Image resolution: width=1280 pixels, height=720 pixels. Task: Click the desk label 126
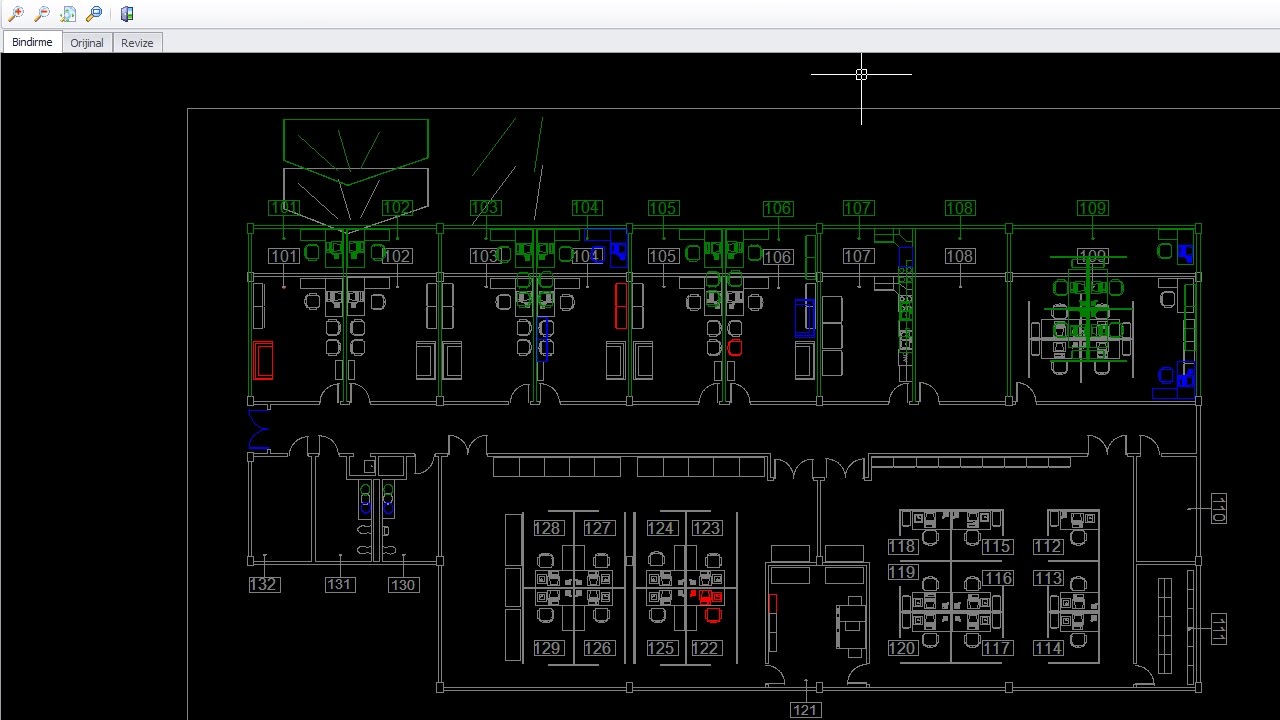(x=598, y=648)
